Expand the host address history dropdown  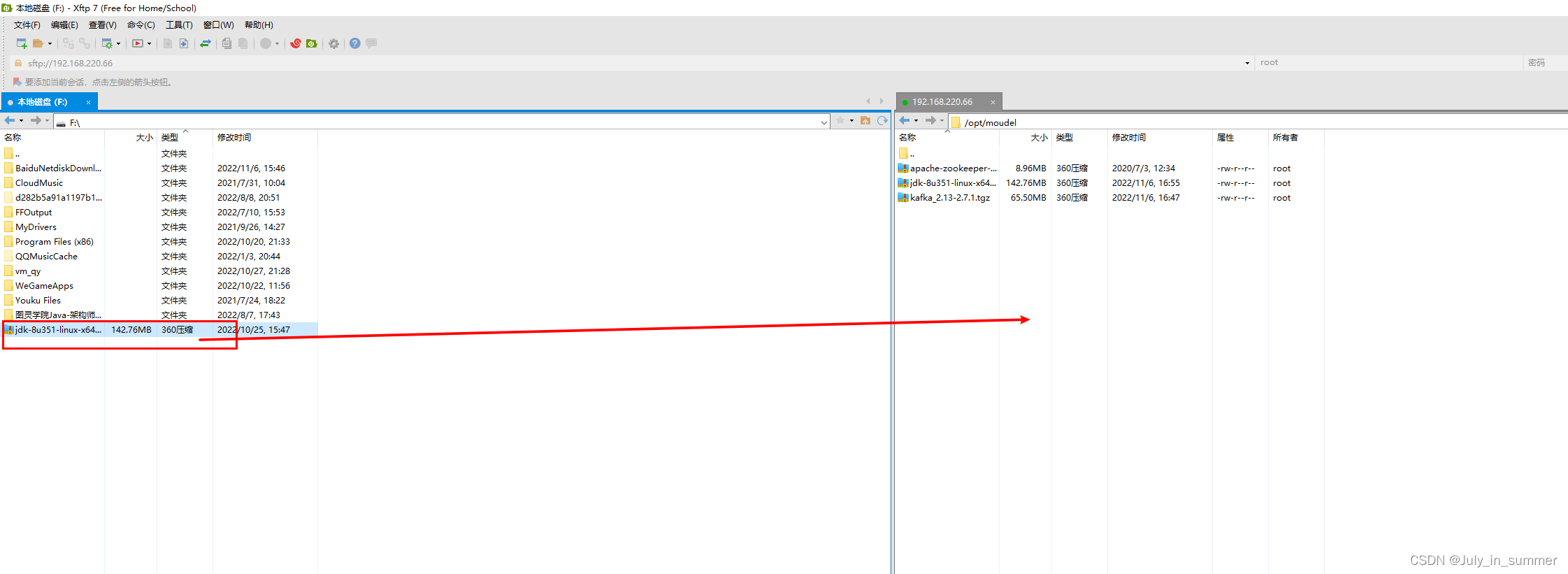pyautogui.click(x=1247, y=63)
